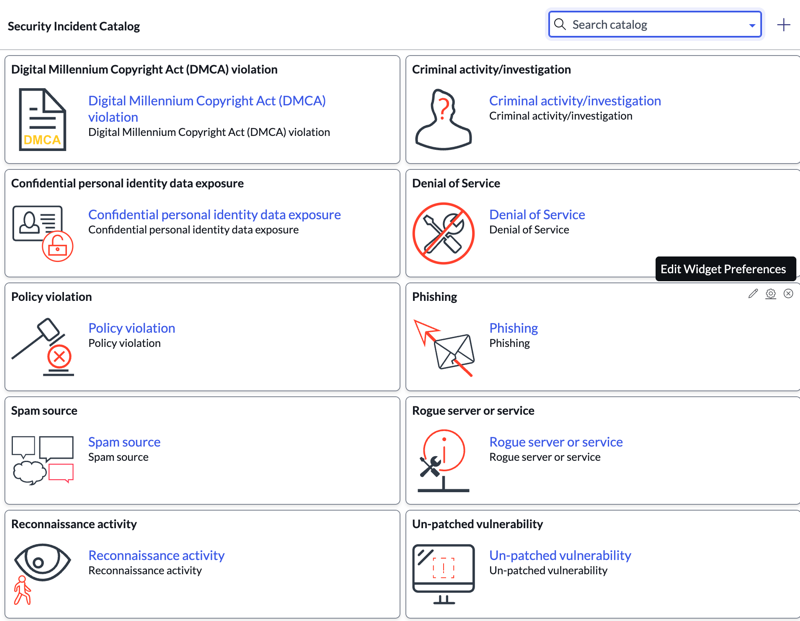800x621 pixels.
Task: Click the Policy violation gavel icon
Action: pyautogui.click(x=43, y=347)
